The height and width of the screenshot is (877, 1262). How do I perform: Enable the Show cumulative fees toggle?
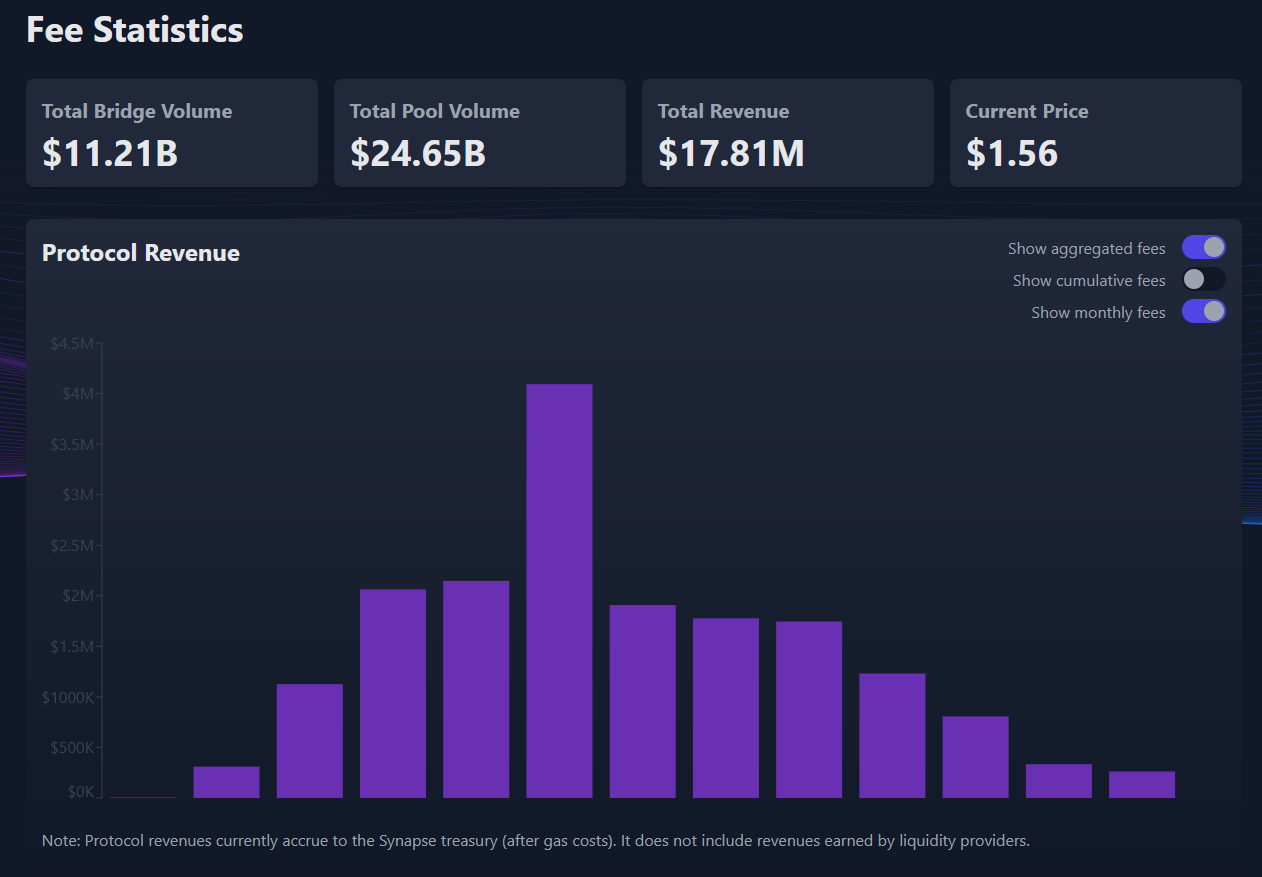(x=1203, y=280)
